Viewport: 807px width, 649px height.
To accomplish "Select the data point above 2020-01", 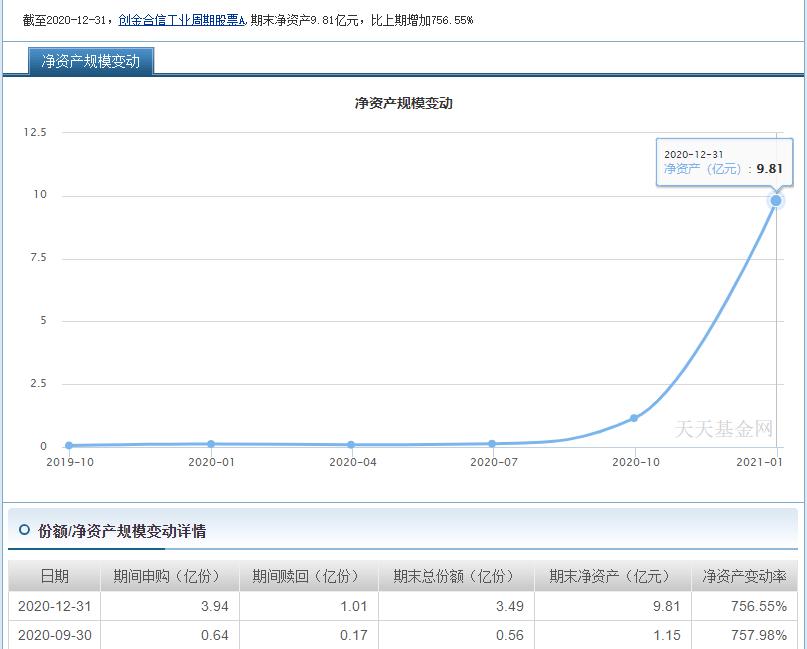I will point(210,444).
